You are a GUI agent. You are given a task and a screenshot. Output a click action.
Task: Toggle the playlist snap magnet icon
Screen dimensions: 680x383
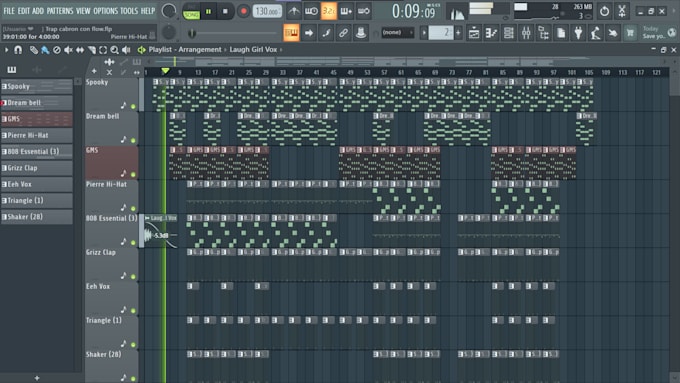[18, 50]
